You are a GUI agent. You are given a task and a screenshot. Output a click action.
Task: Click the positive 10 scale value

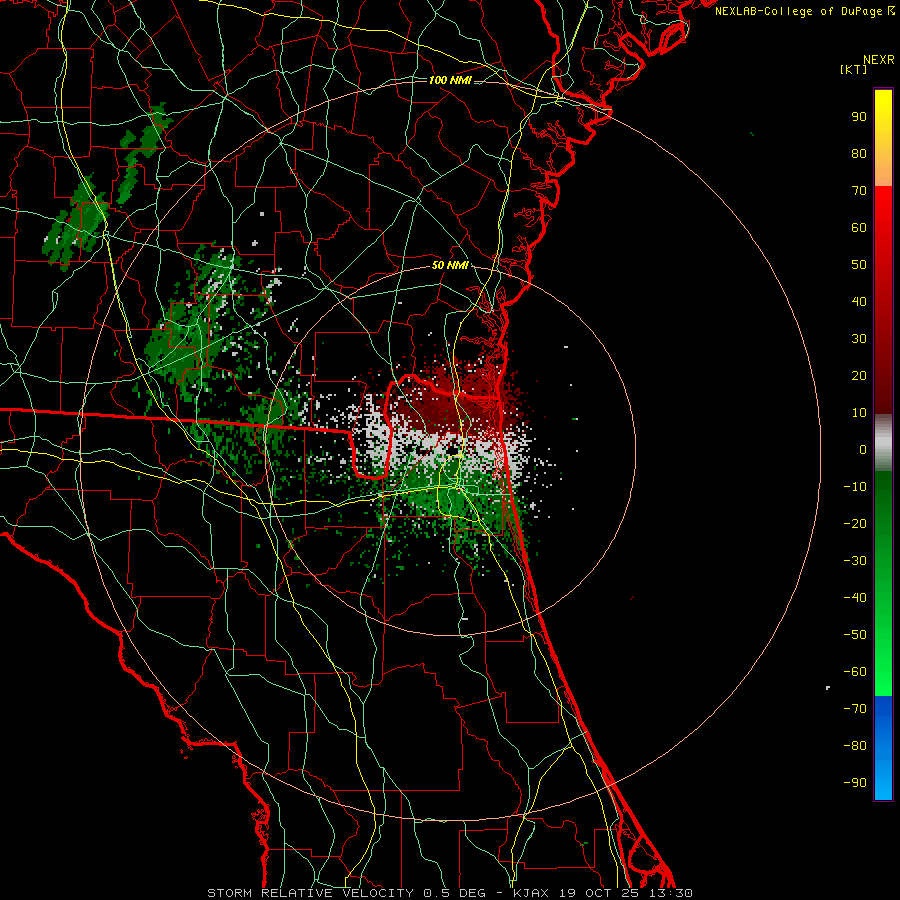pos(859,413)
